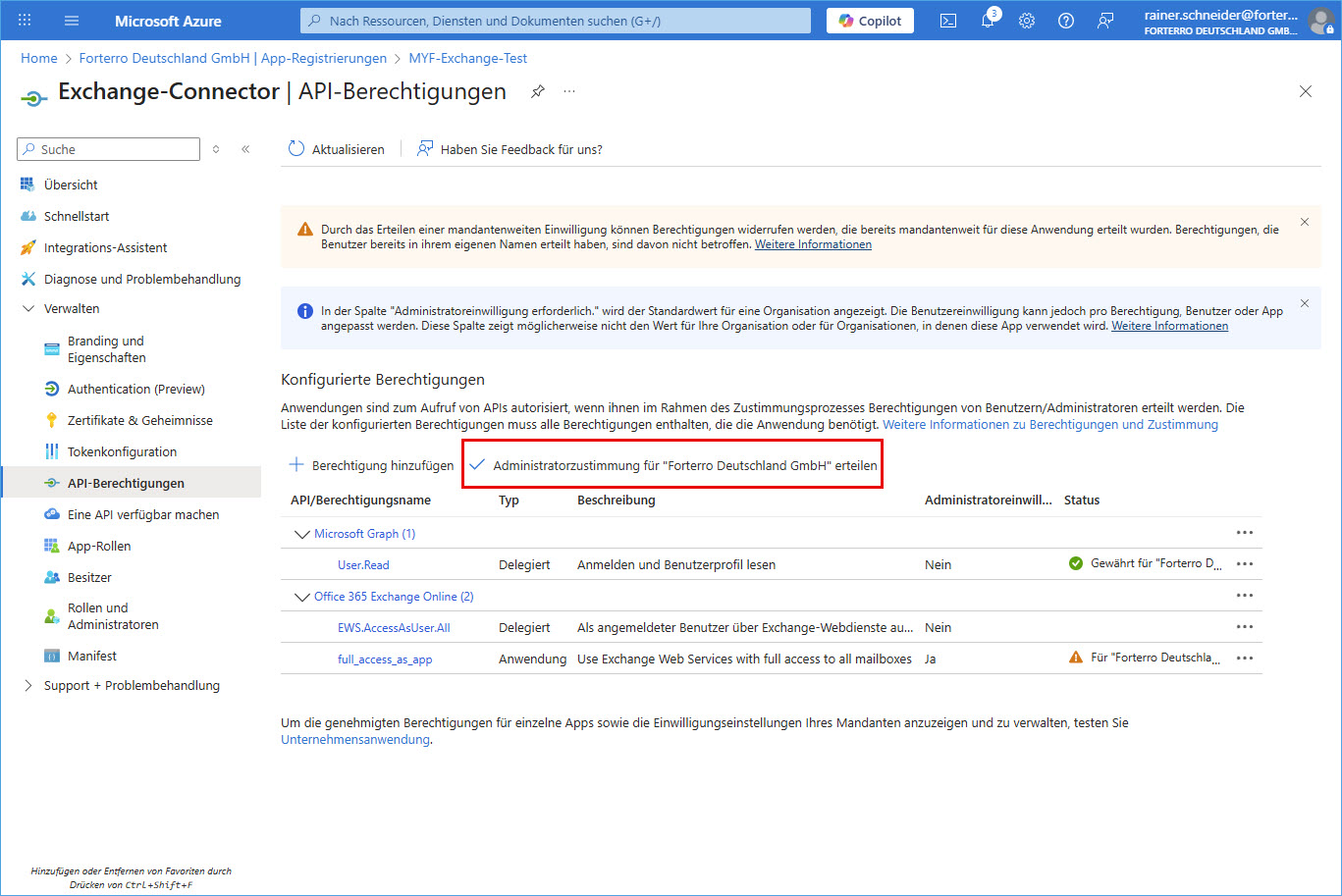The image size is (1342, 896).
Task: Open Eine API verfügbar machen
Action: [x=143, y=514]
